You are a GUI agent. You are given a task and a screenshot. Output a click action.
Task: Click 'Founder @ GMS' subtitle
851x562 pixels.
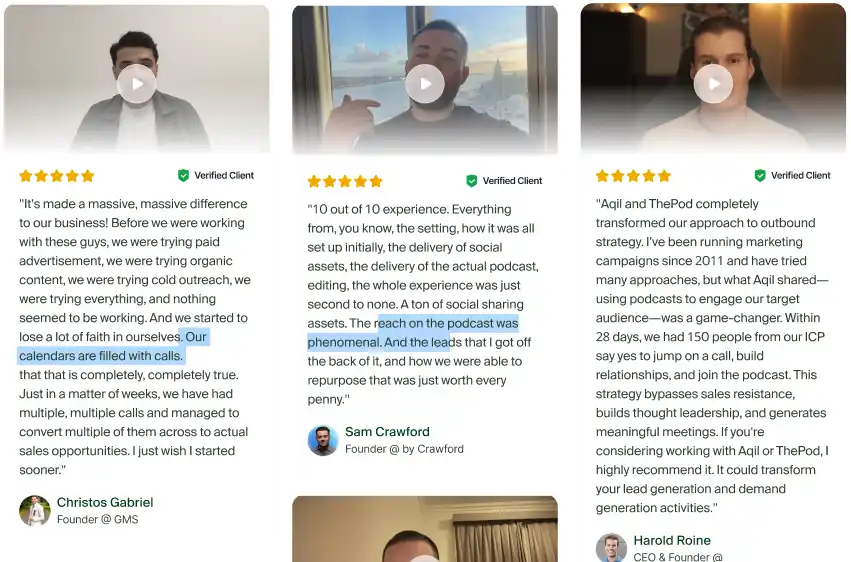click(98, 520)
